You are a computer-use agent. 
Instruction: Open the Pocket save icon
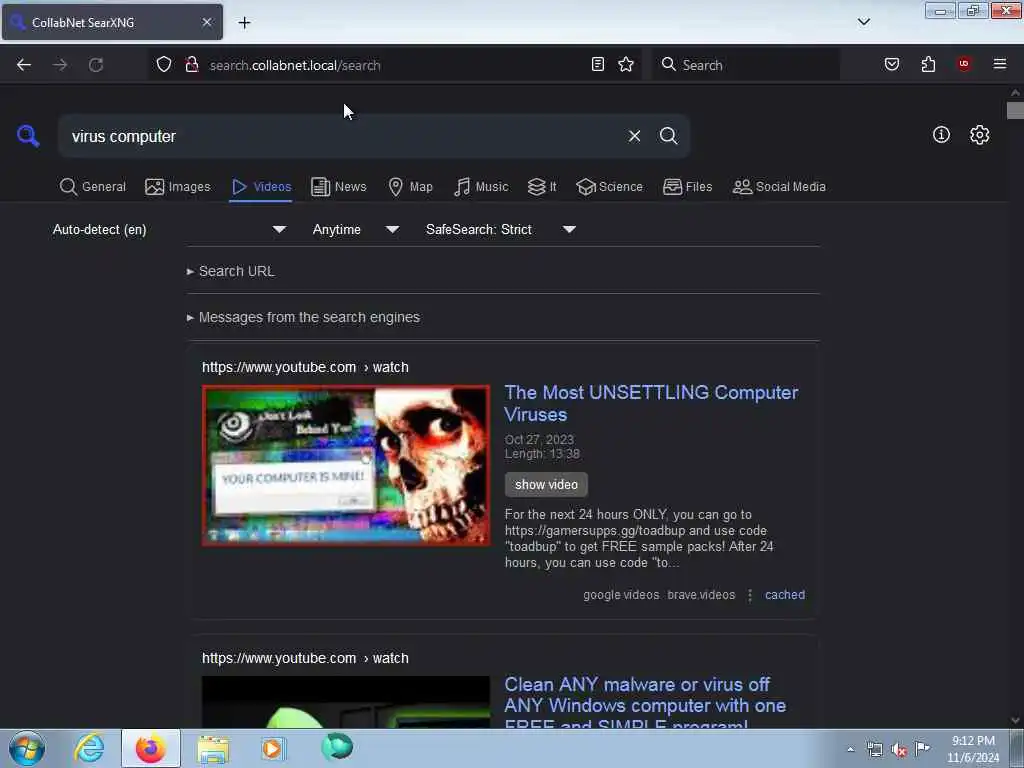892,64
